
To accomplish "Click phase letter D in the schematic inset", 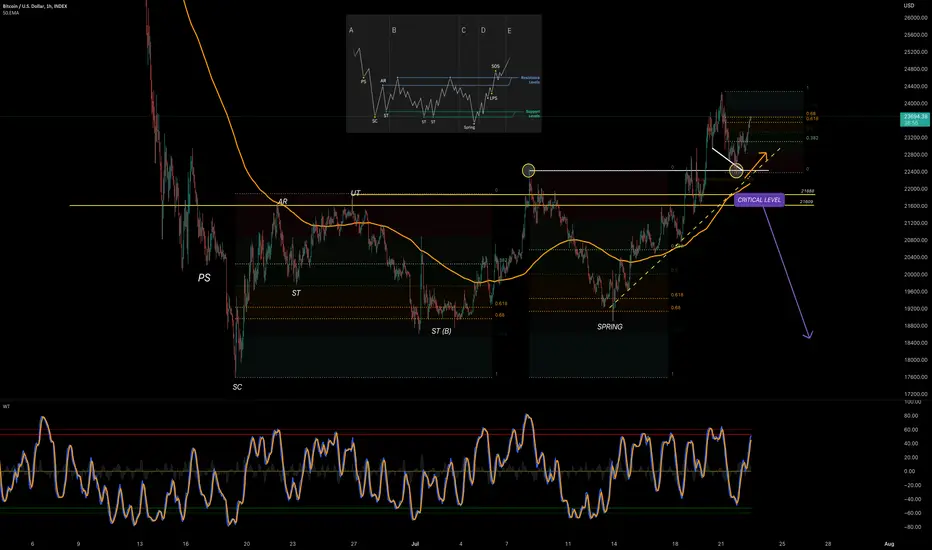I will coord(483,30).
